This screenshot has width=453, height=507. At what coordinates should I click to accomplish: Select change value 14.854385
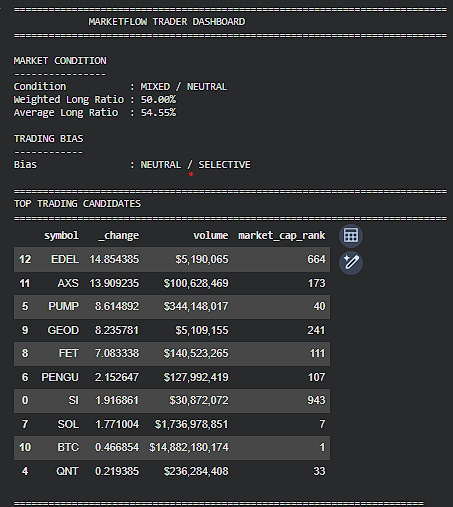click(x=114, y=259)
